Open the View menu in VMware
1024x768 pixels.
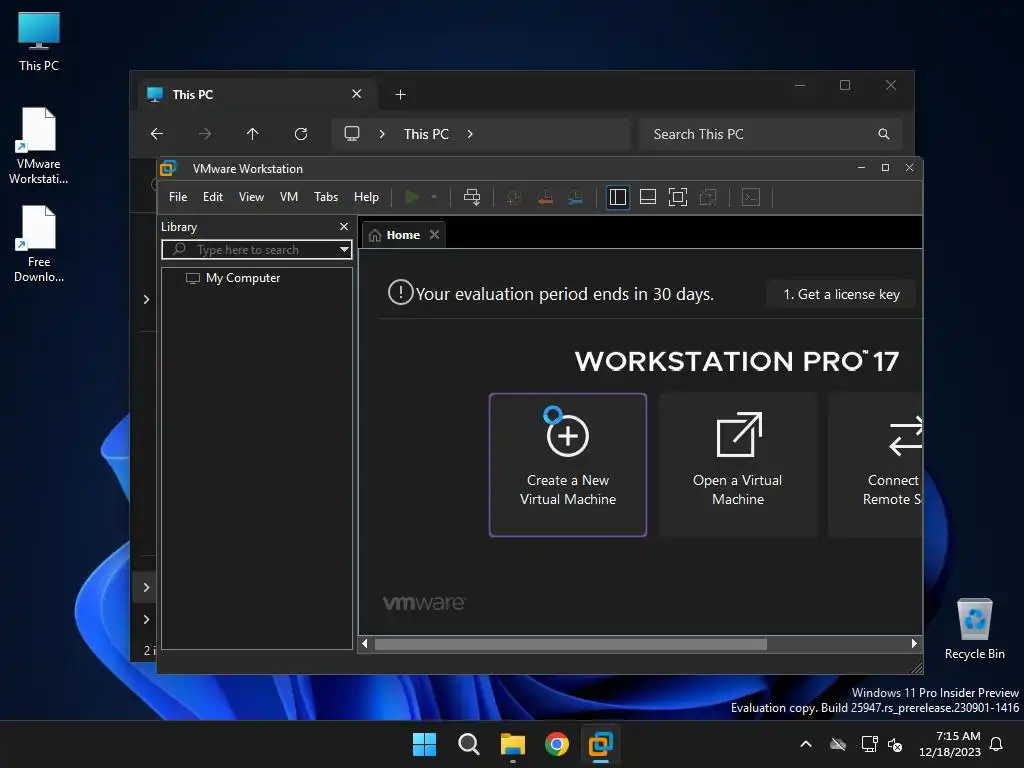(x=251, y=197)
